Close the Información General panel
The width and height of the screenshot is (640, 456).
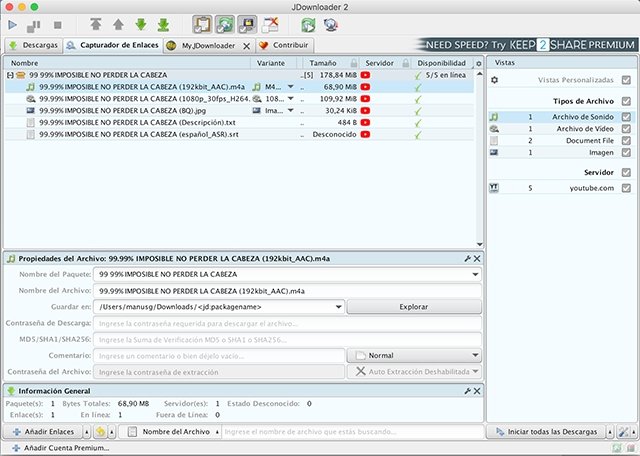click(x=477, y=391)
